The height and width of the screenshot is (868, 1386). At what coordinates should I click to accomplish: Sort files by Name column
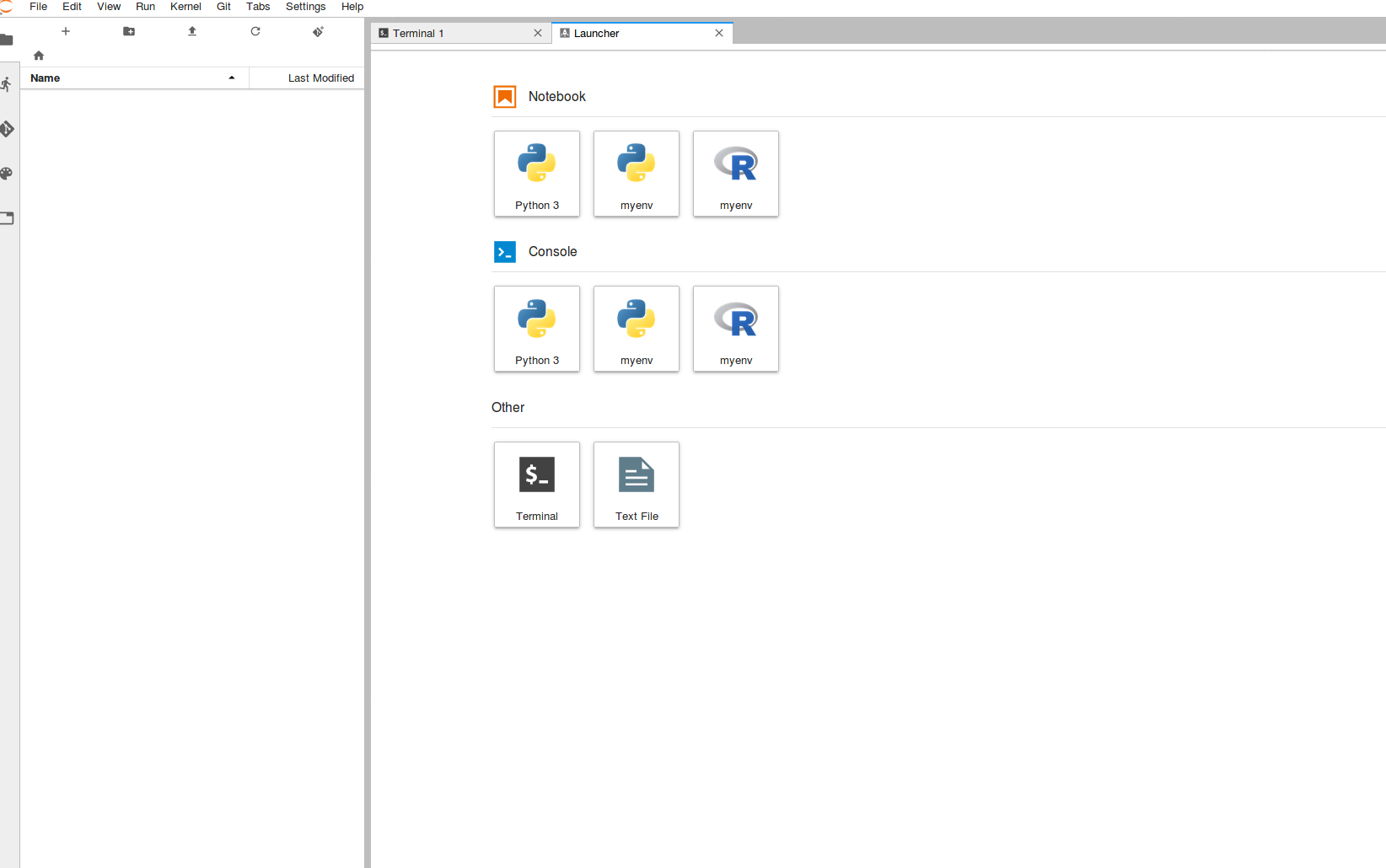pyautogui.click(x=46, y=78)
